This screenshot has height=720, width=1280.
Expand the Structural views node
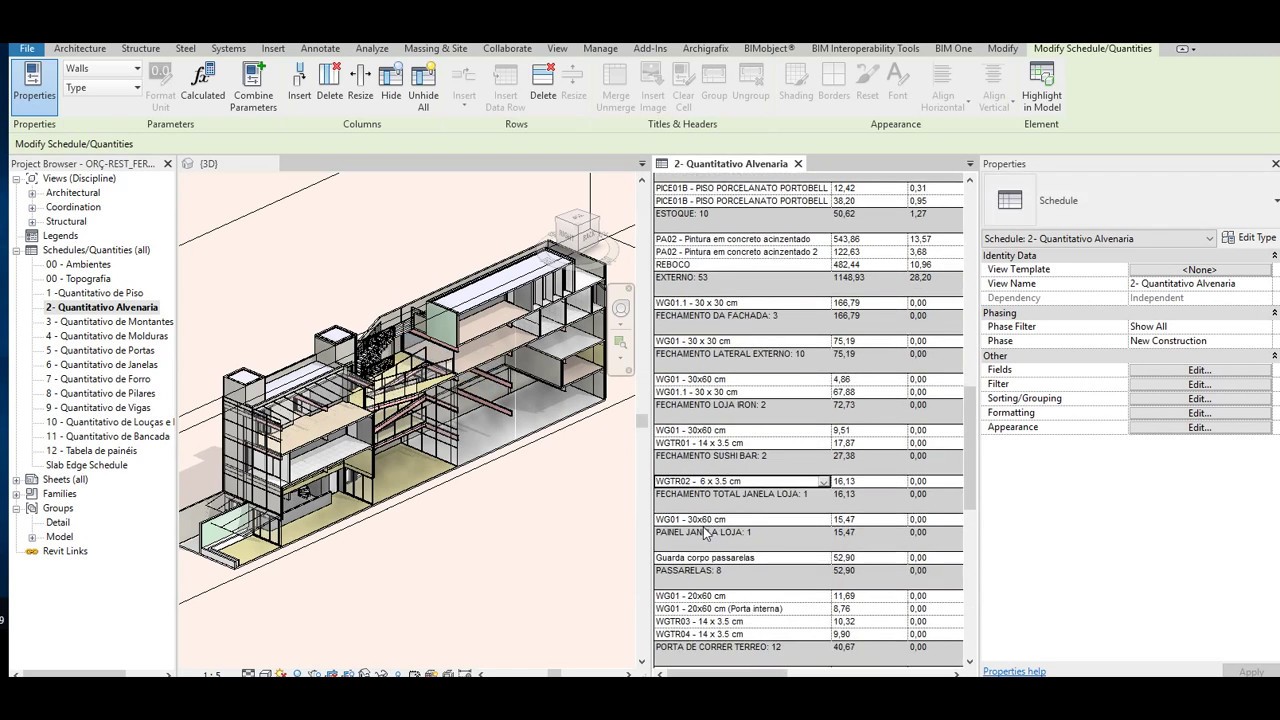(x=32, y=221)
